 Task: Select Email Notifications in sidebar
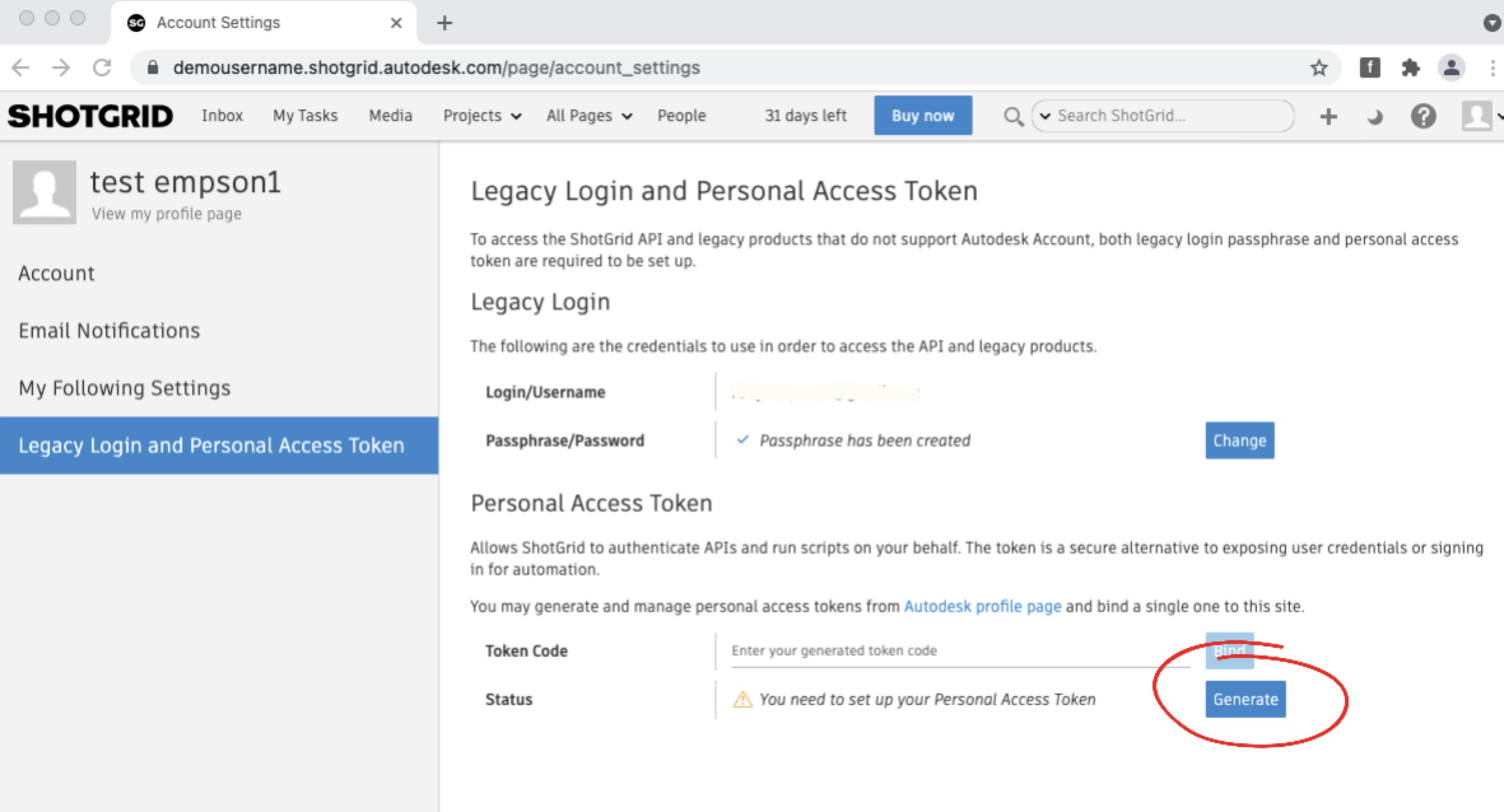(x=109, y=331)
